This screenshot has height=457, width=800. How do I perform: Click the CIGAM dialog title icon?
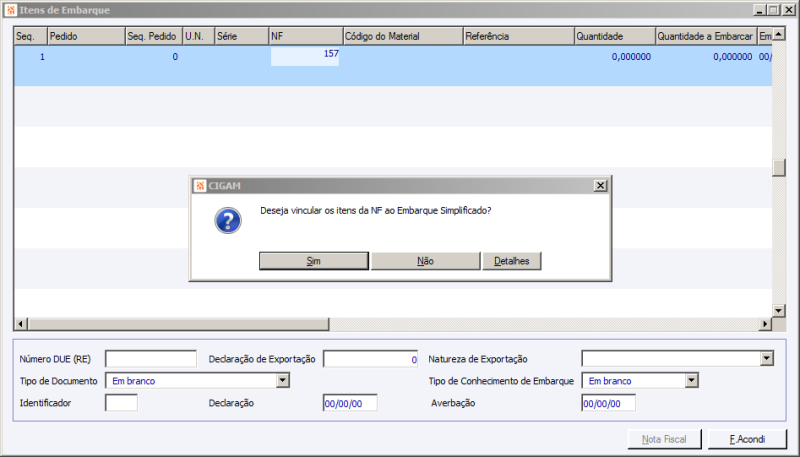point(200,186)
